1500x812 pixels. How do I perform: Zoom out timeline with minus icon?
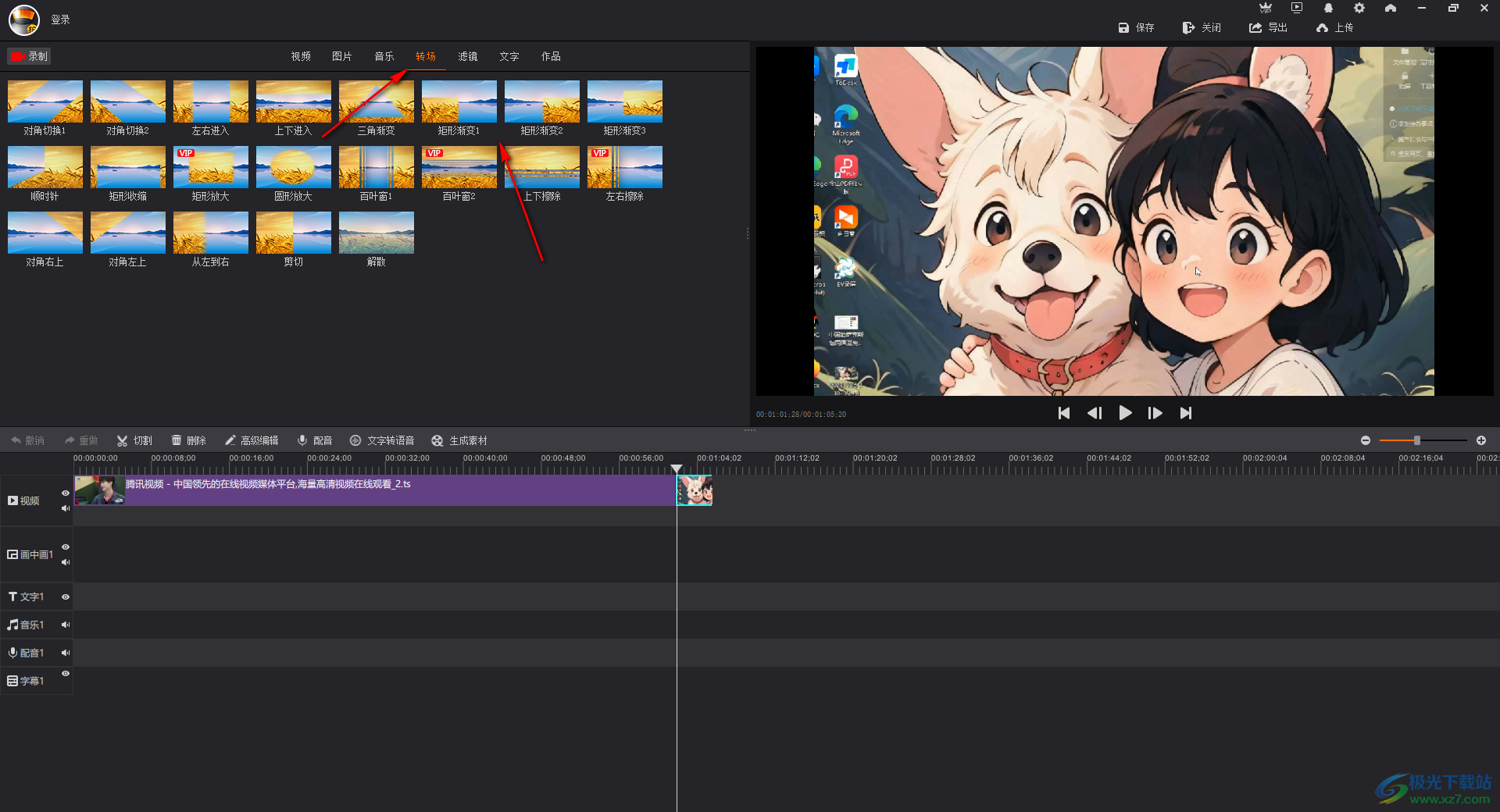pos(1366,440)
